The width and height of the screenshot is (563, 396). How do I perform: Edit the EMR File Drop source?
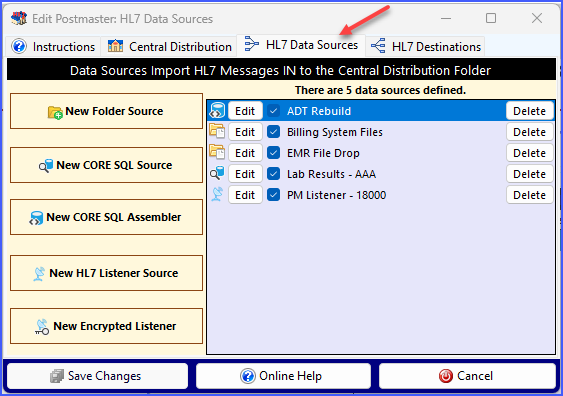(245, 153)
